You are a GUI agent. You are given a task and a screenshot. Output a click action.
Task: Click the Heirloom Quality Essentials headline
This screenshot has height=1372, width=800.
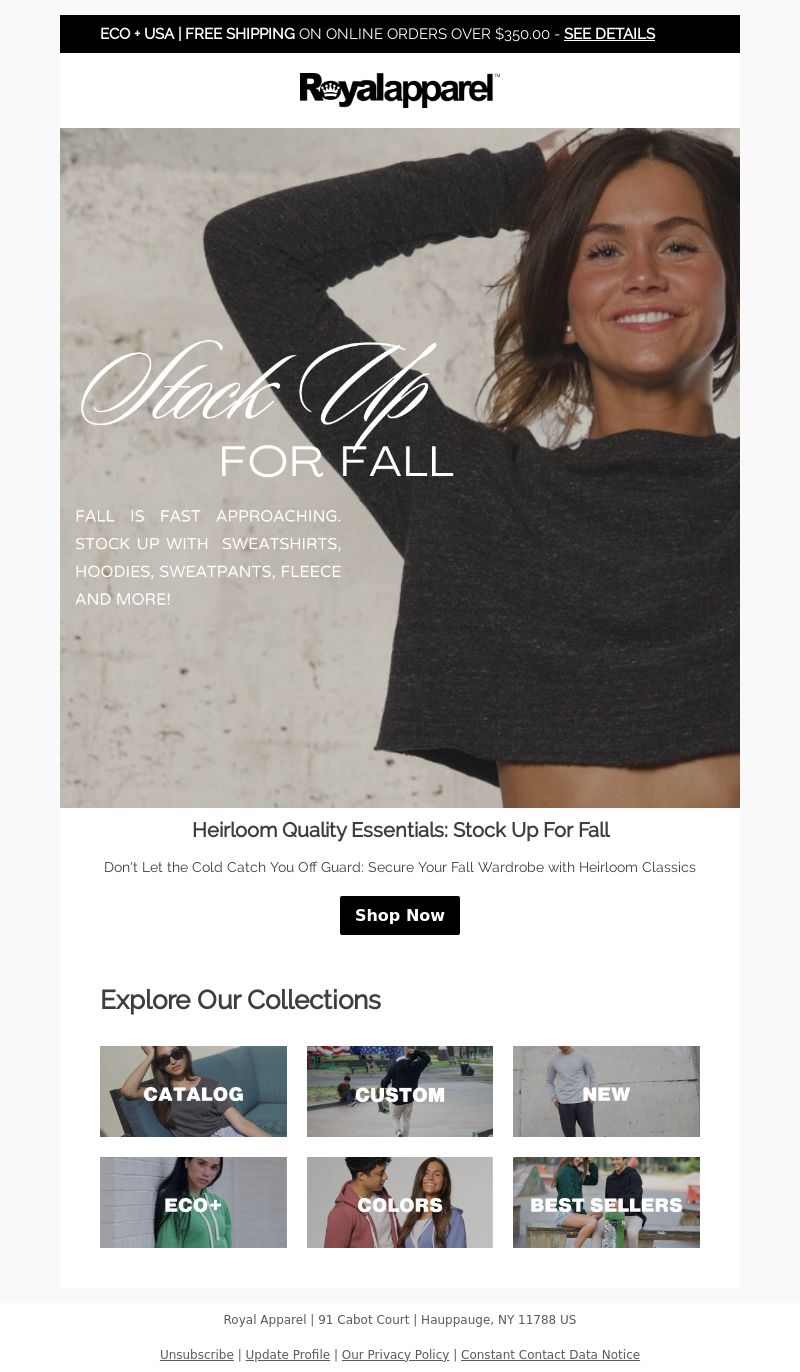[400, 830]
